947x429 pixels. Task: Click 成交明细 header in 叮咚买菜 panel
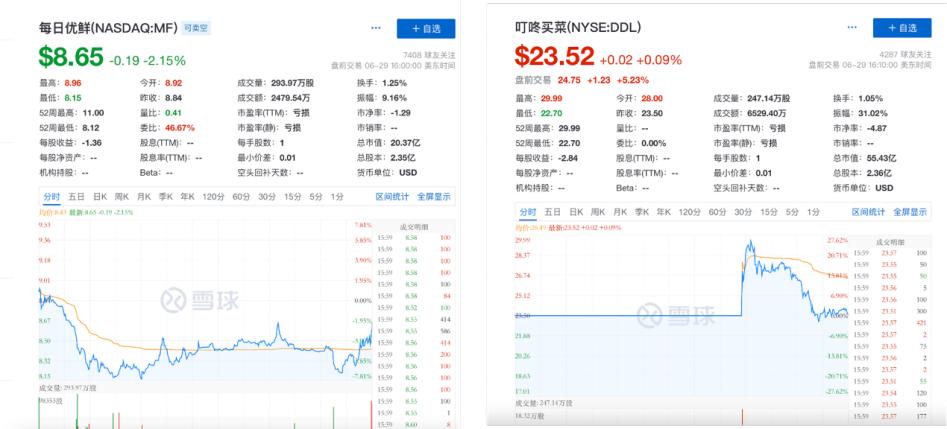891,242
